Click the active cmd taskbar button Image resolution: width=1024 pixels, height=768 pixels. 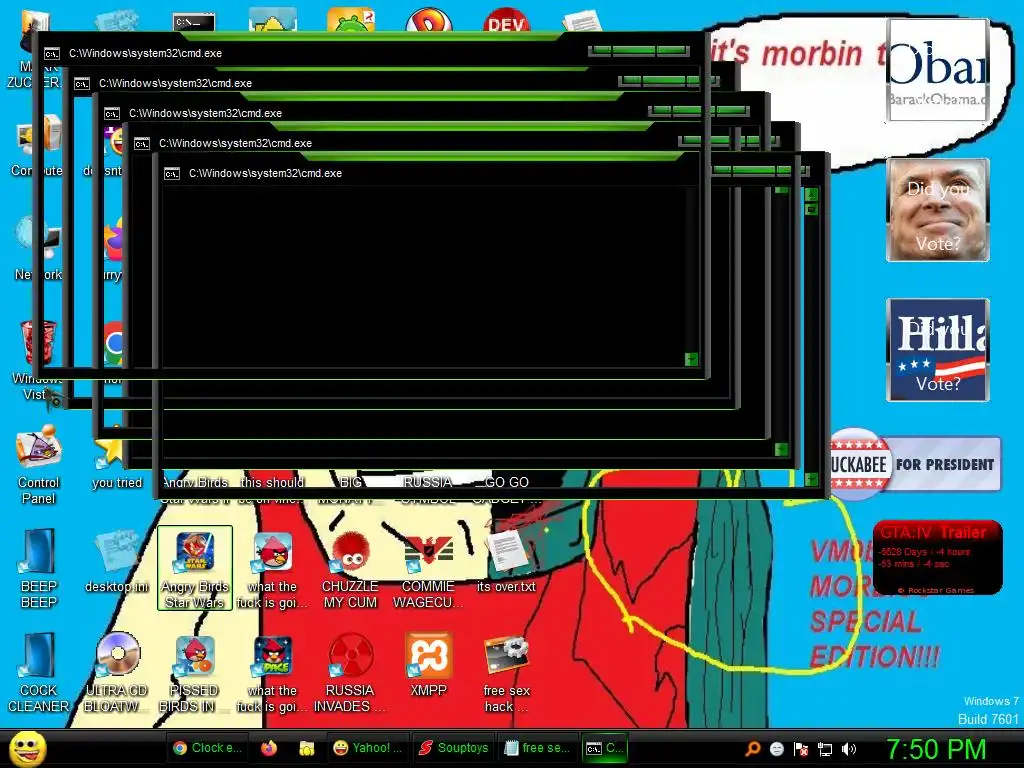coord(605,748)
